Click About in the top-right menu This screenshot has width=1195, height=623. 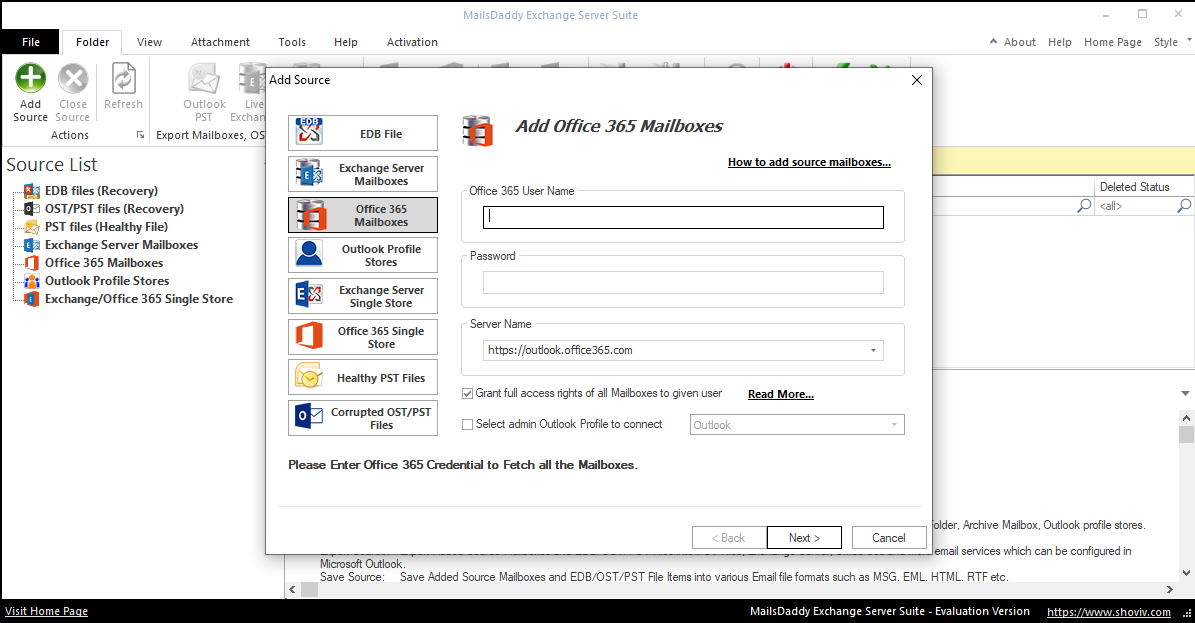1020,42
